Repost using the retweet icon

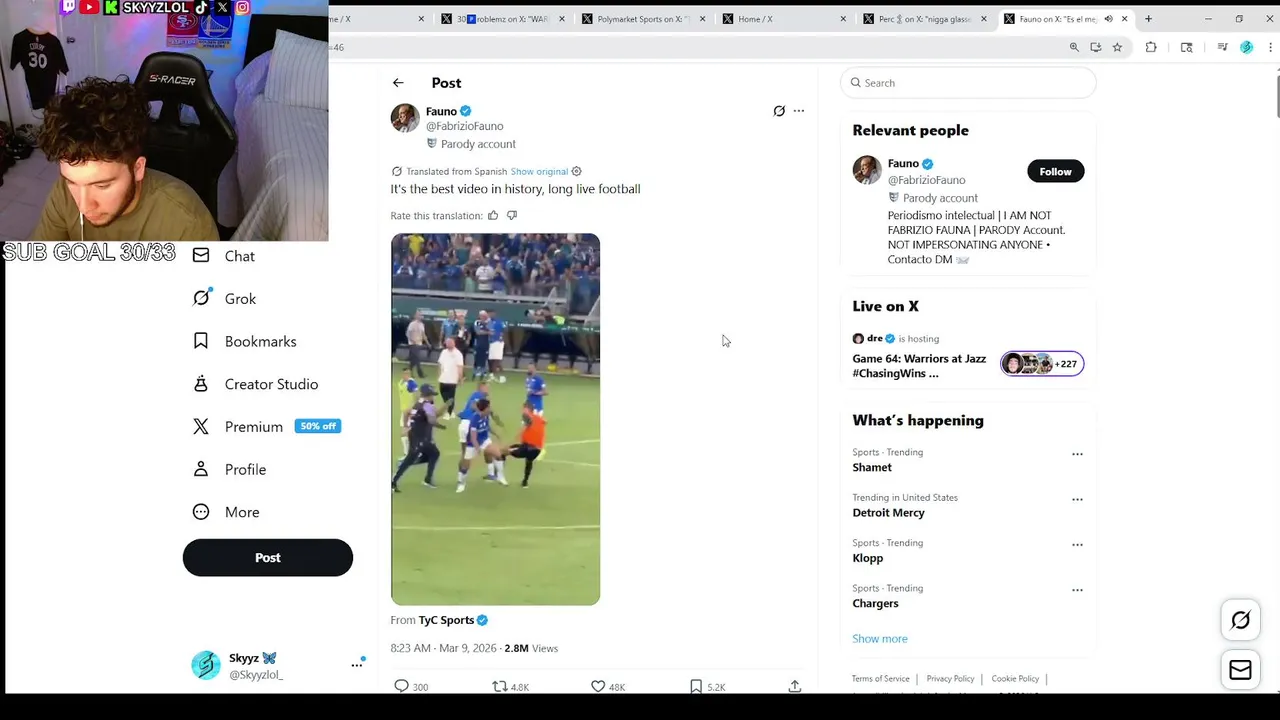[x=499, y=686]
